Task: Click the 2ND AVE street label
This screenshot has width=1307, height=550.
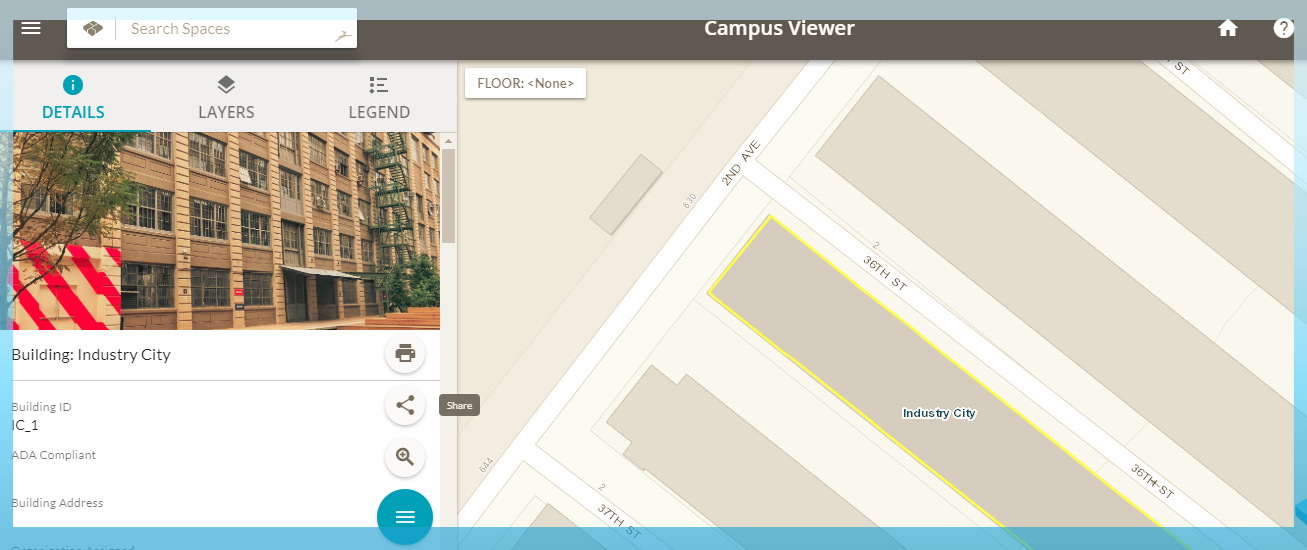Action: (741, 163)
